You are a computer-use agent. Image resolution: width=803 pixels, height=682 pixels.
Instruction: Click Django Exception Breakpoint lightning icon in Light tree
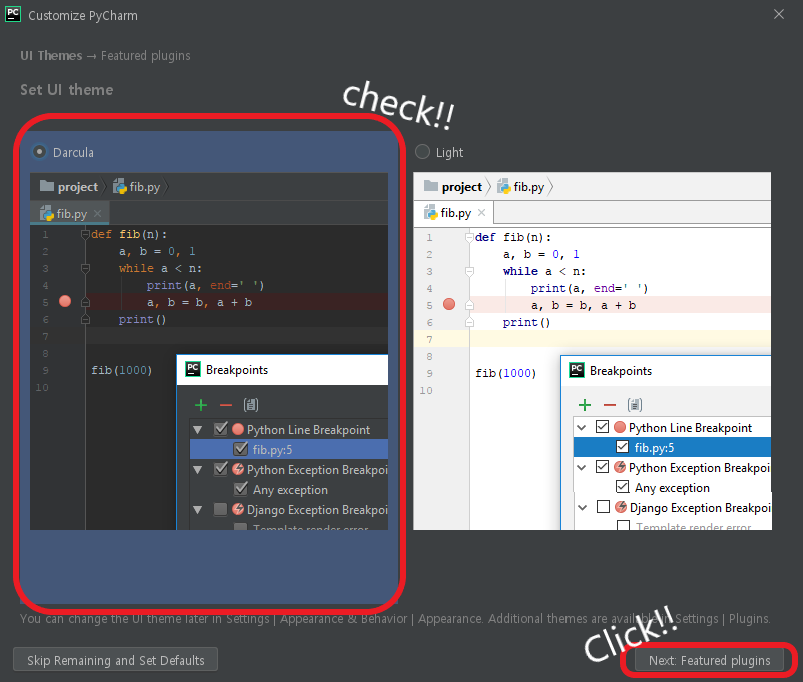click(x=621, y=506)
